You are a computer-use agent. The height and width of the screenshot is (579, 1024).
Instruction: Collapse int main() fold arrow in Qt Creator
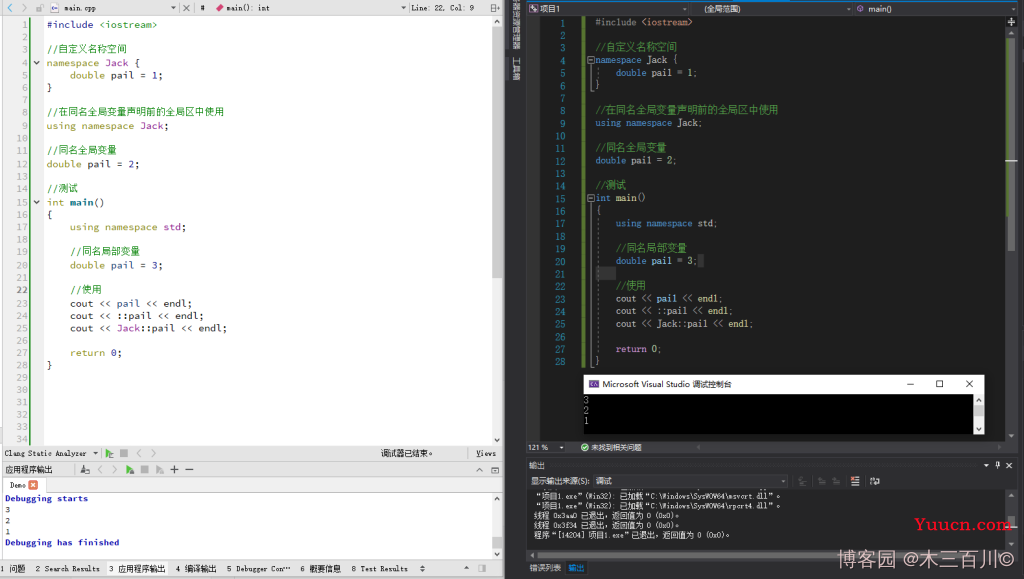(x=37, y=202)
